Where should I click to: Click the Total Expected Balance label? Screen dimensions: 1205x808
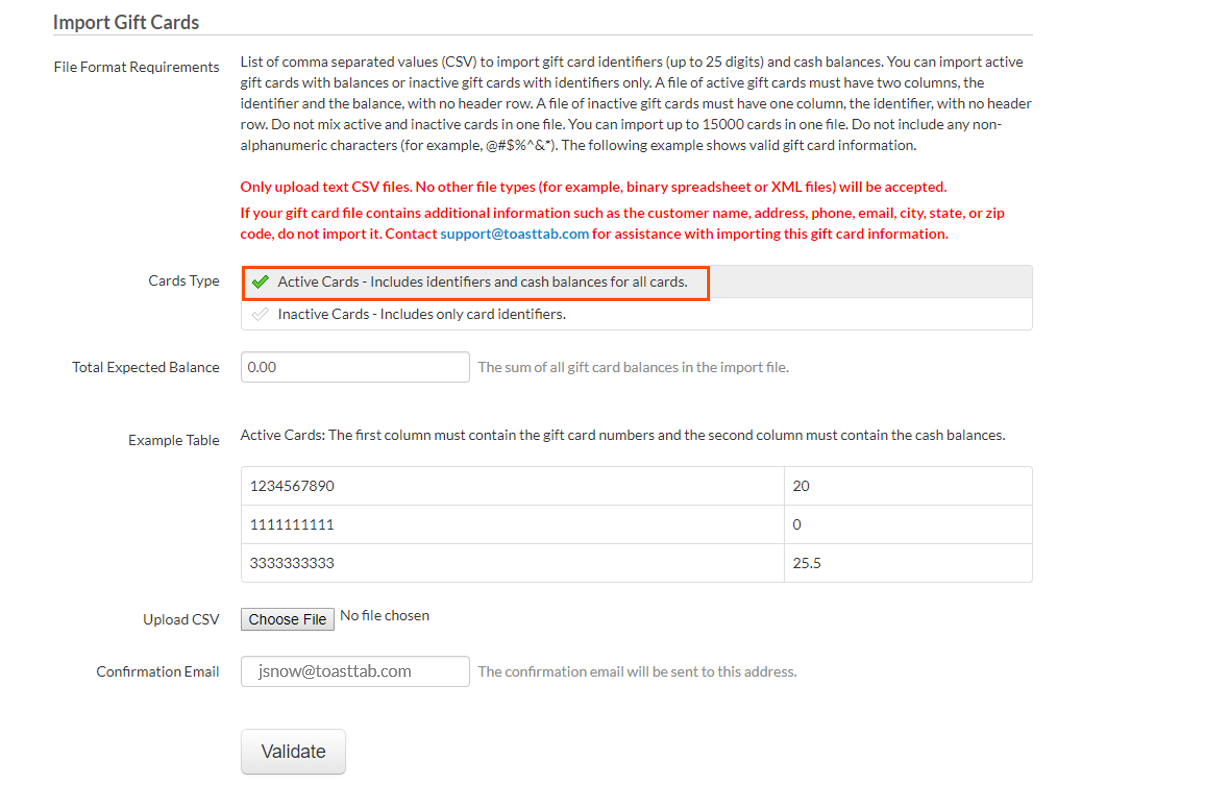point(145,367)
